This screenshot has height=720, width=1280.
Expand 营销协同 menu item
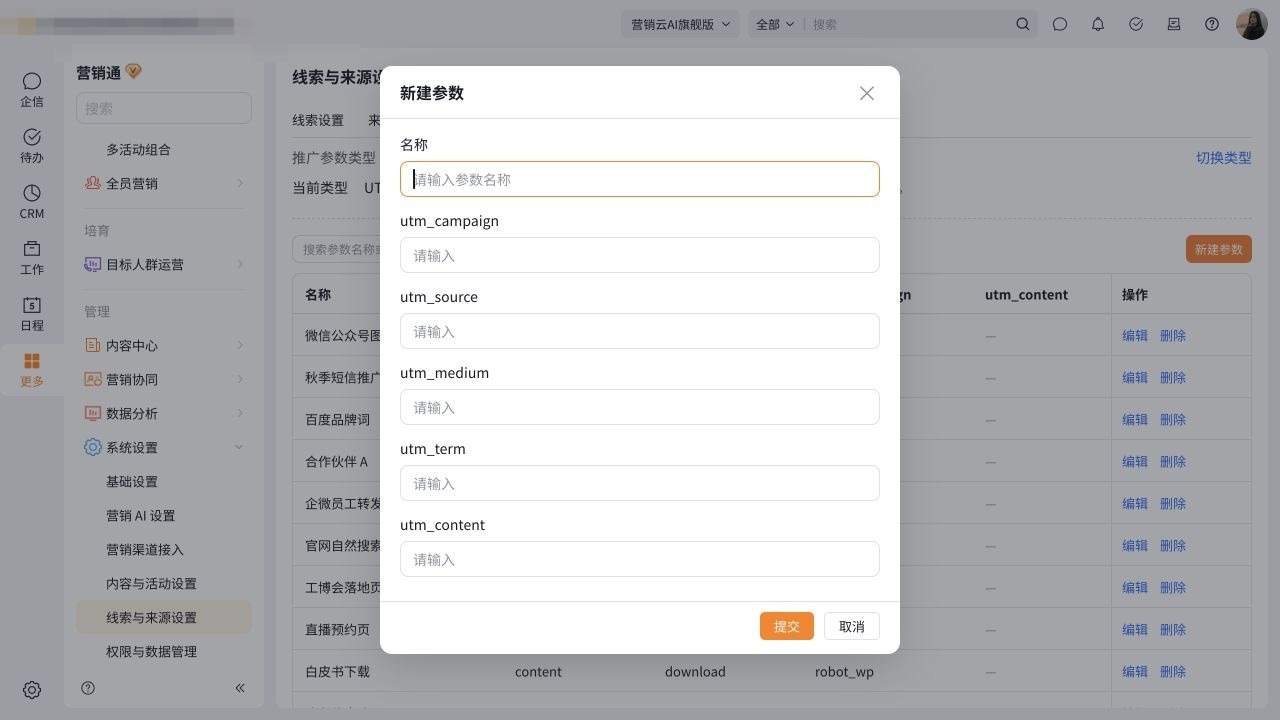(164, 379)
